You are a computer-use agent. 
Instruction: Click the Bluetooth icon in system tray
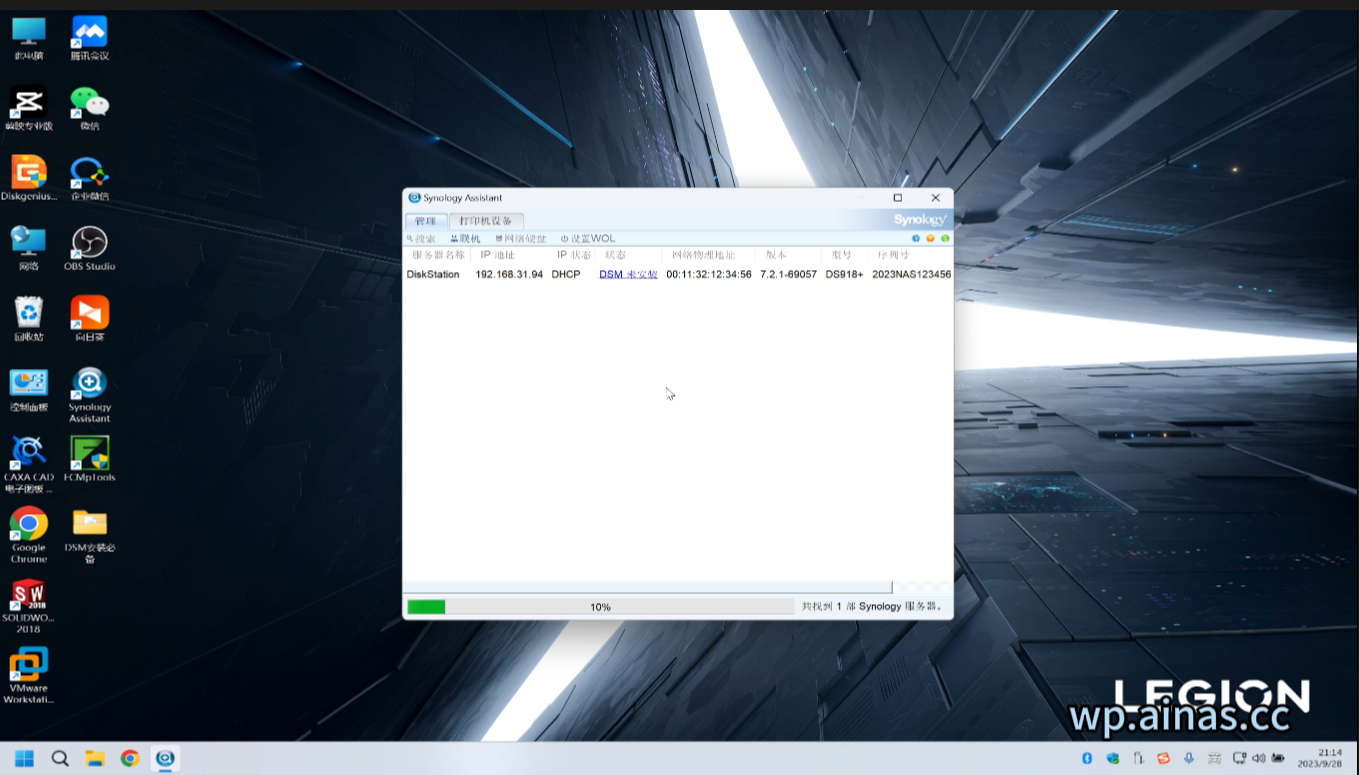[x=1087, y=758]
